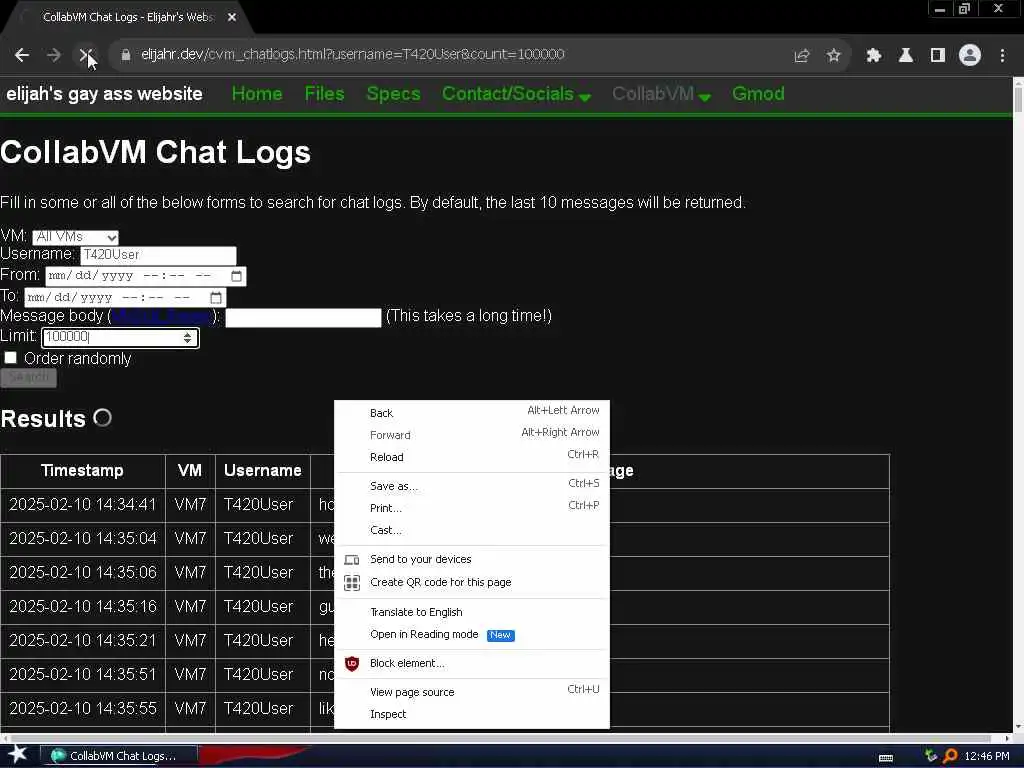Click the lock icon in address bar

tap(126, 55)
